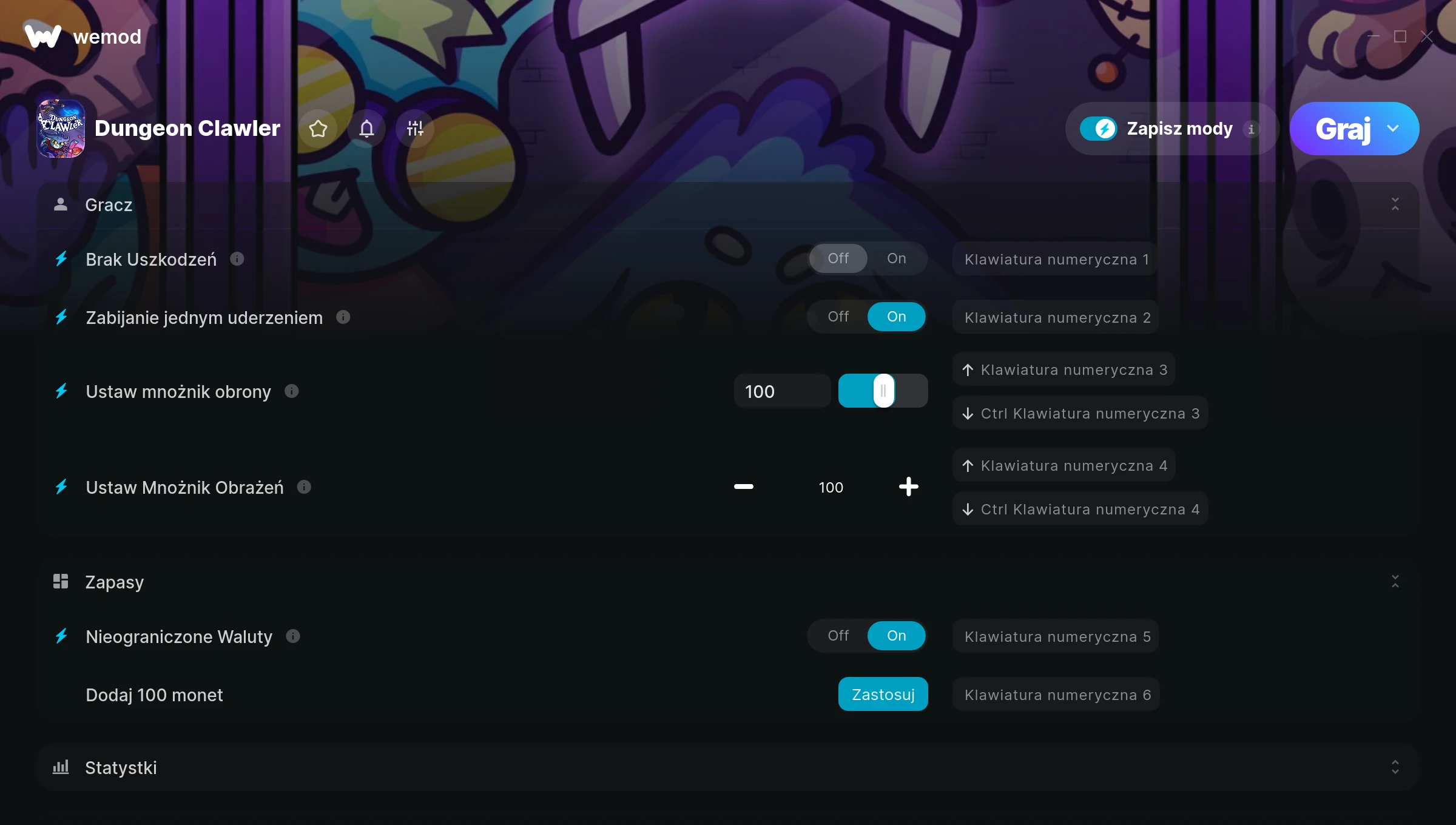Collapse the Gracz section

tap(1395, 204)
